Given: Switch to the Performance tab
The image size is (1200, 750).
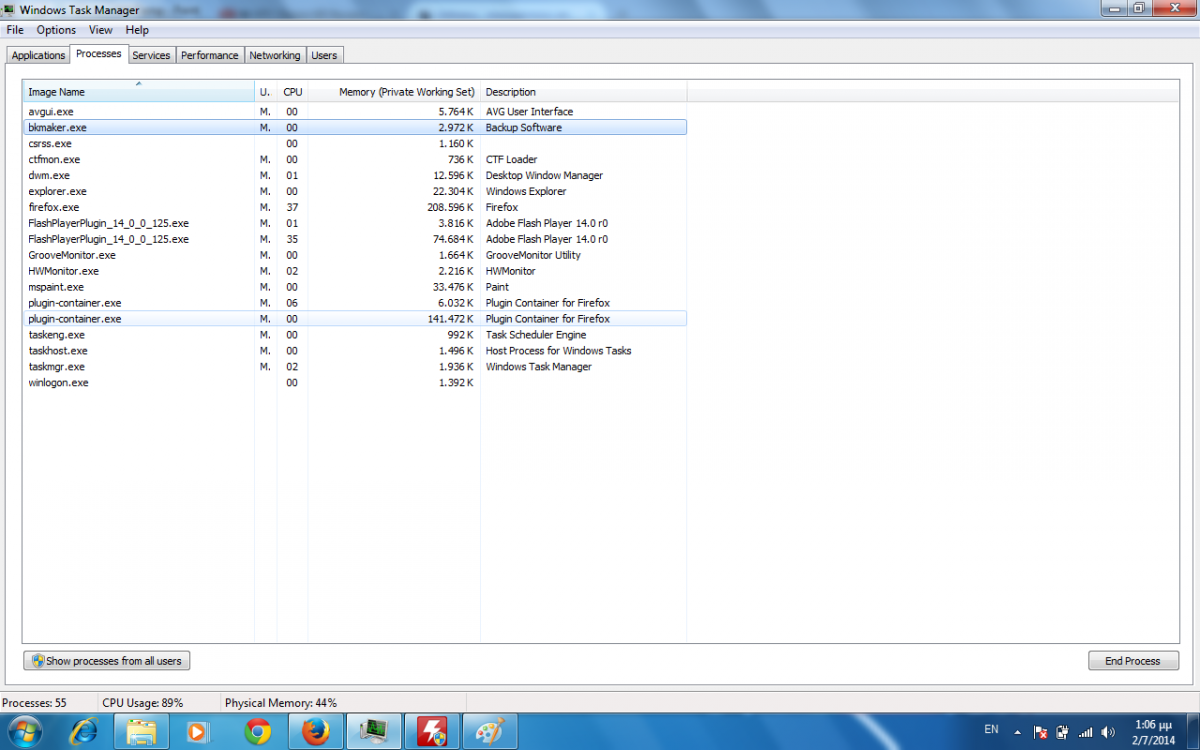Looking at the screenshot, I should coord(210,55).
